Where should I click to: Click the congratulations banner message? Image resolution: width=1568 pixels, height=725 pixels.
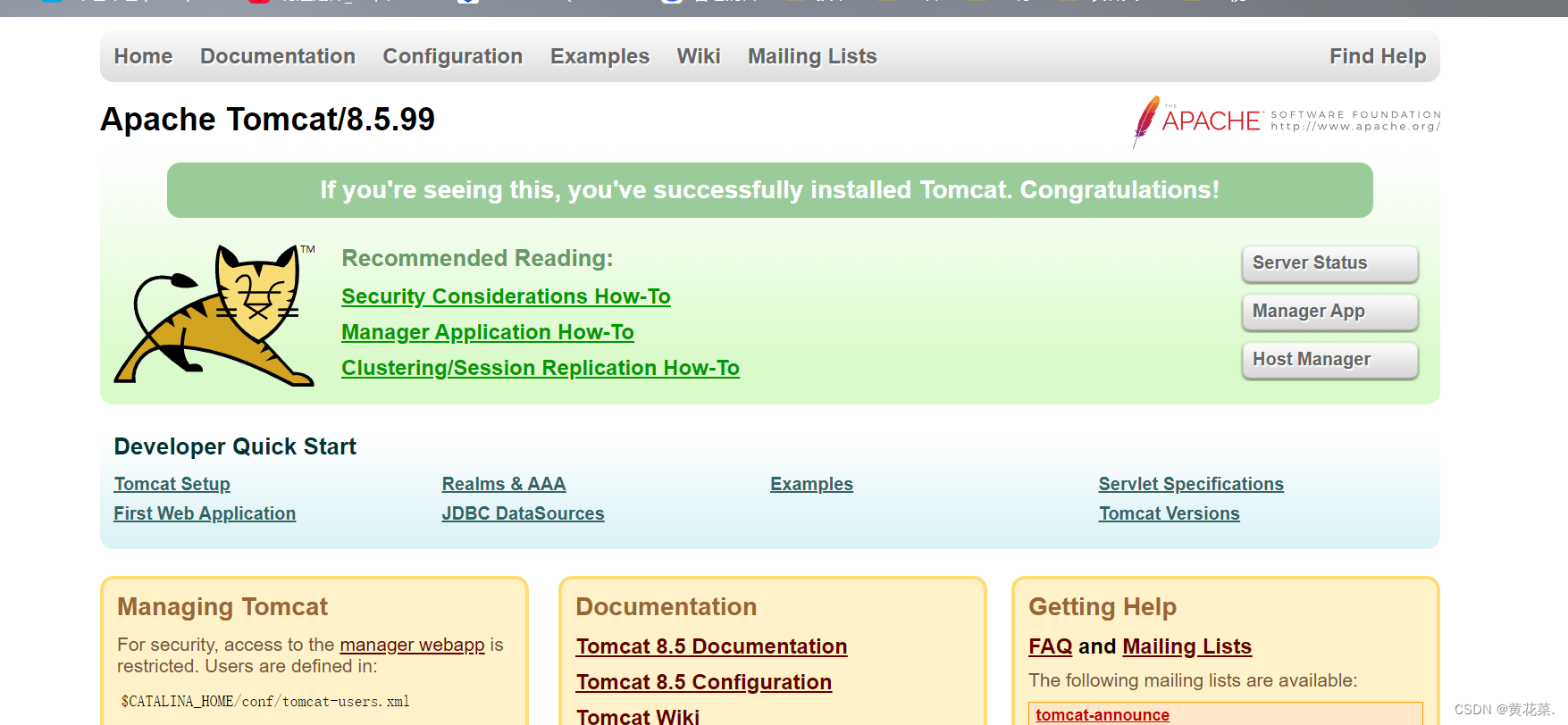[770, 190]
